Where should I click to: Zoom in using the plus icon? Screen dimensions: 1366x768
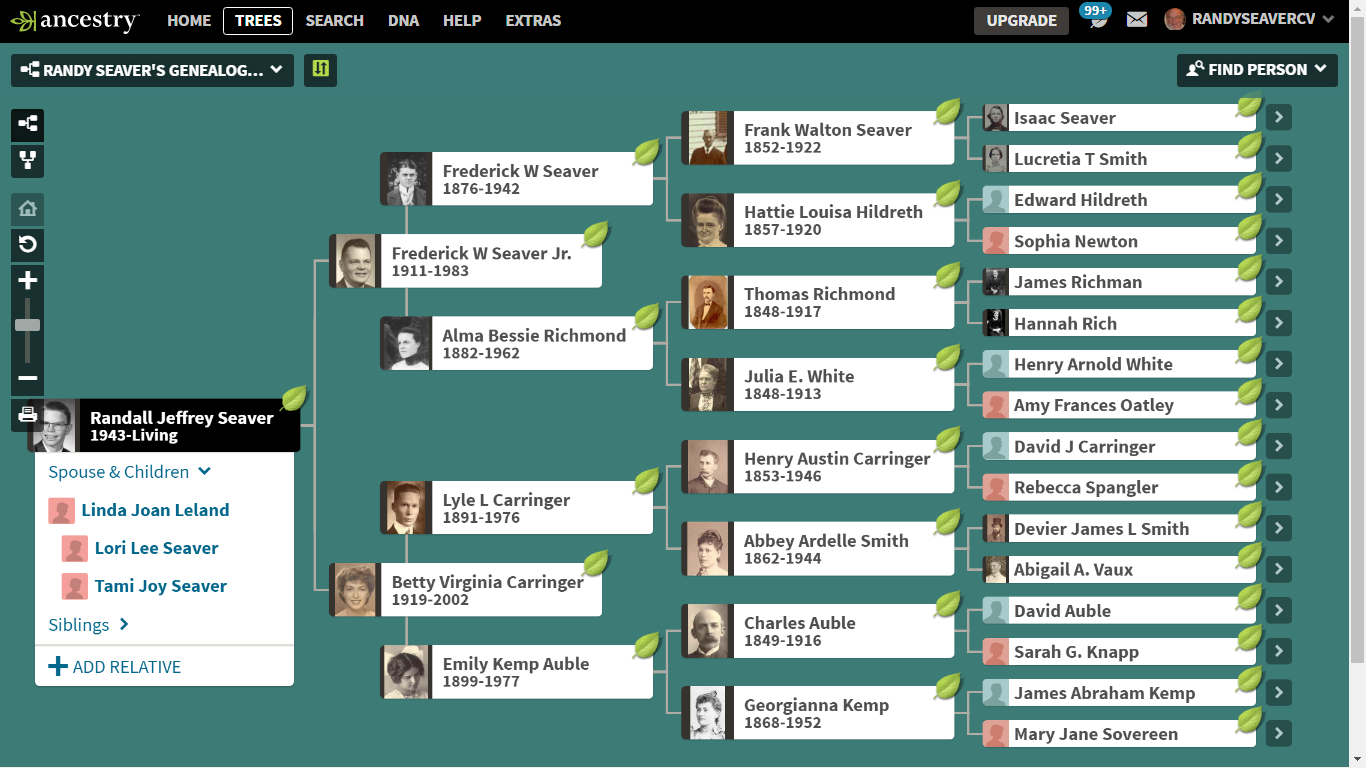pos(27,281)
